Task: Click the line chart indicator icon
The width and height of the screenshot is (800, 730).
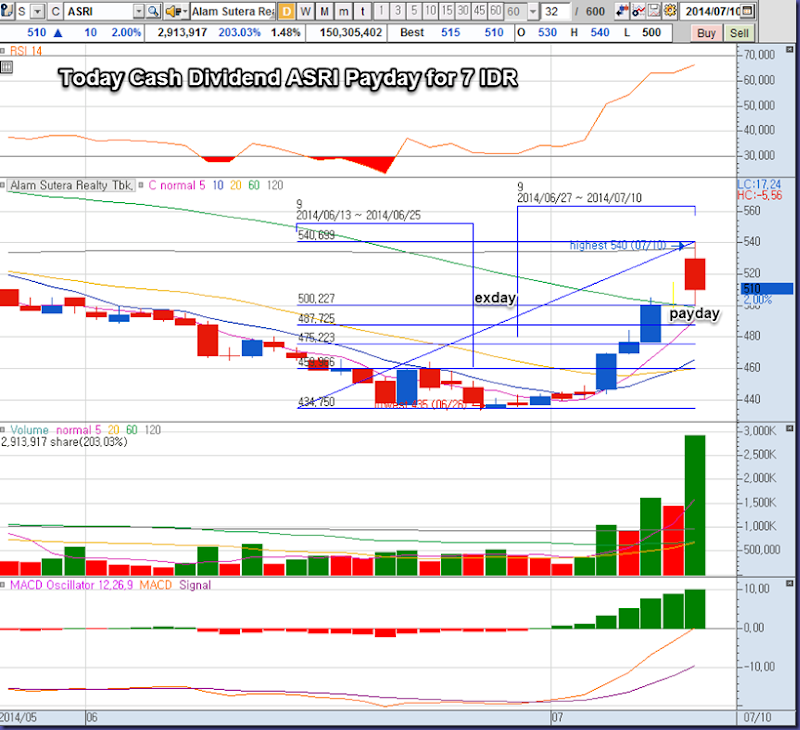Action: click(638, 11)
